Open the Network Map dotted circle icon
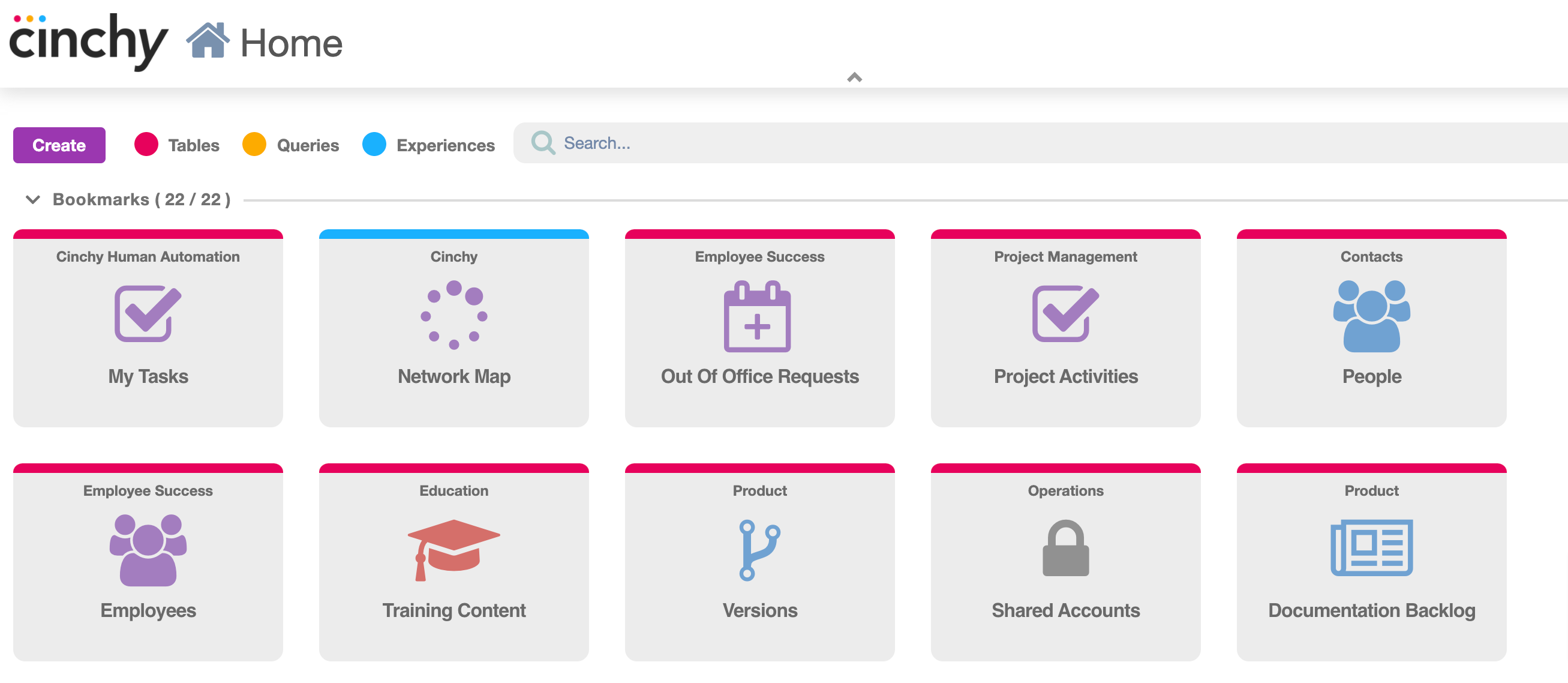The width and height of the screenshot is (1568, 683). pos(454,315)
